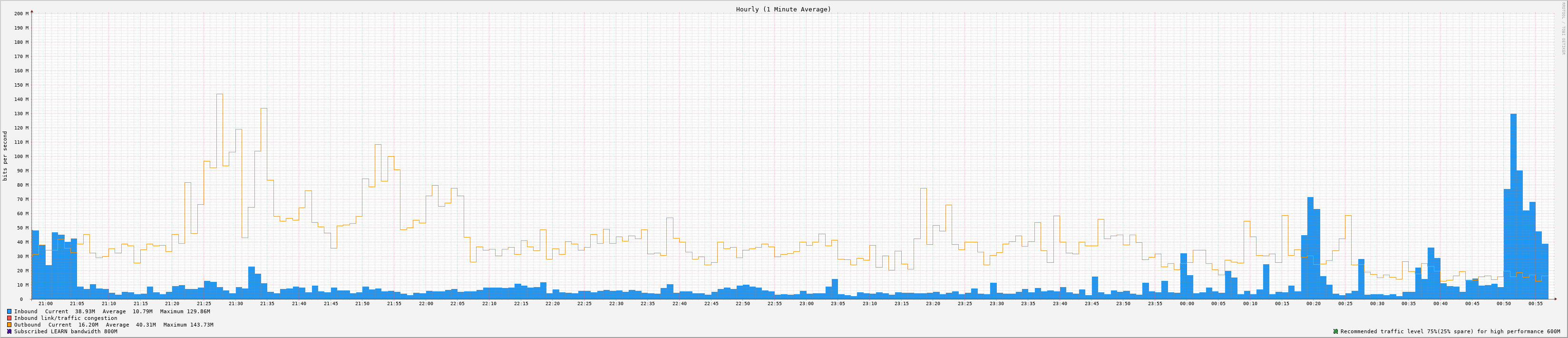Click the 'bits per second' y-axis label
1568x338 pixels.
(x=6, y=156)
